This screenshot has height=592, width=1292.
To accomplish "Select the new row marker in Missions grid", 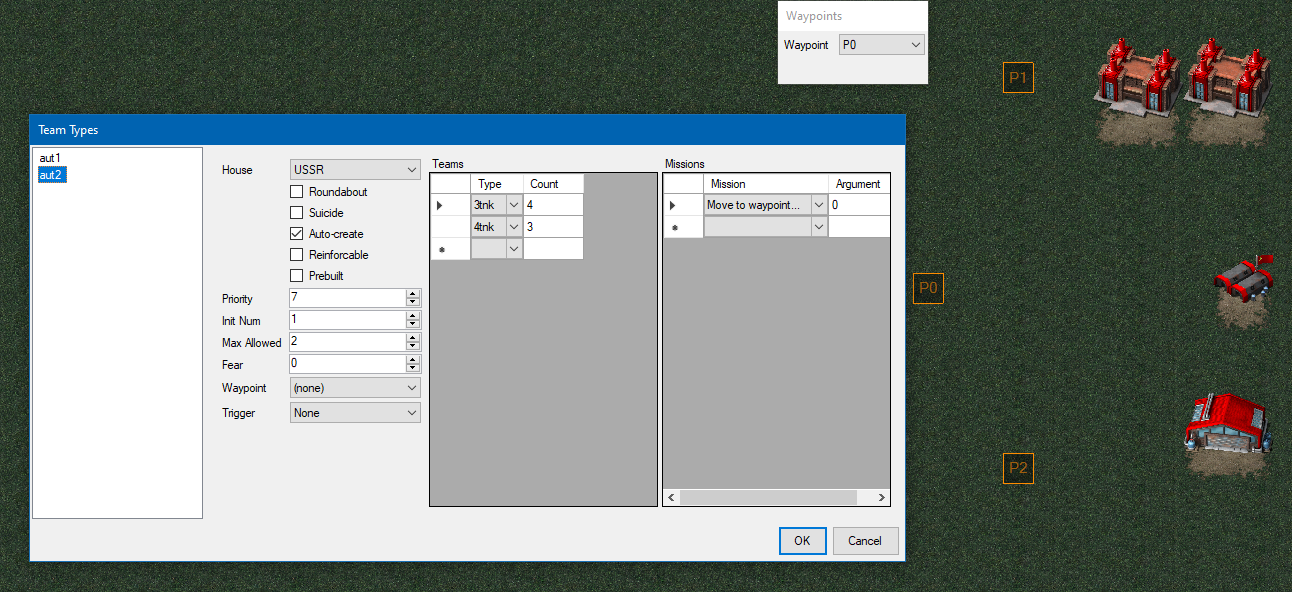I will [684, 227].
